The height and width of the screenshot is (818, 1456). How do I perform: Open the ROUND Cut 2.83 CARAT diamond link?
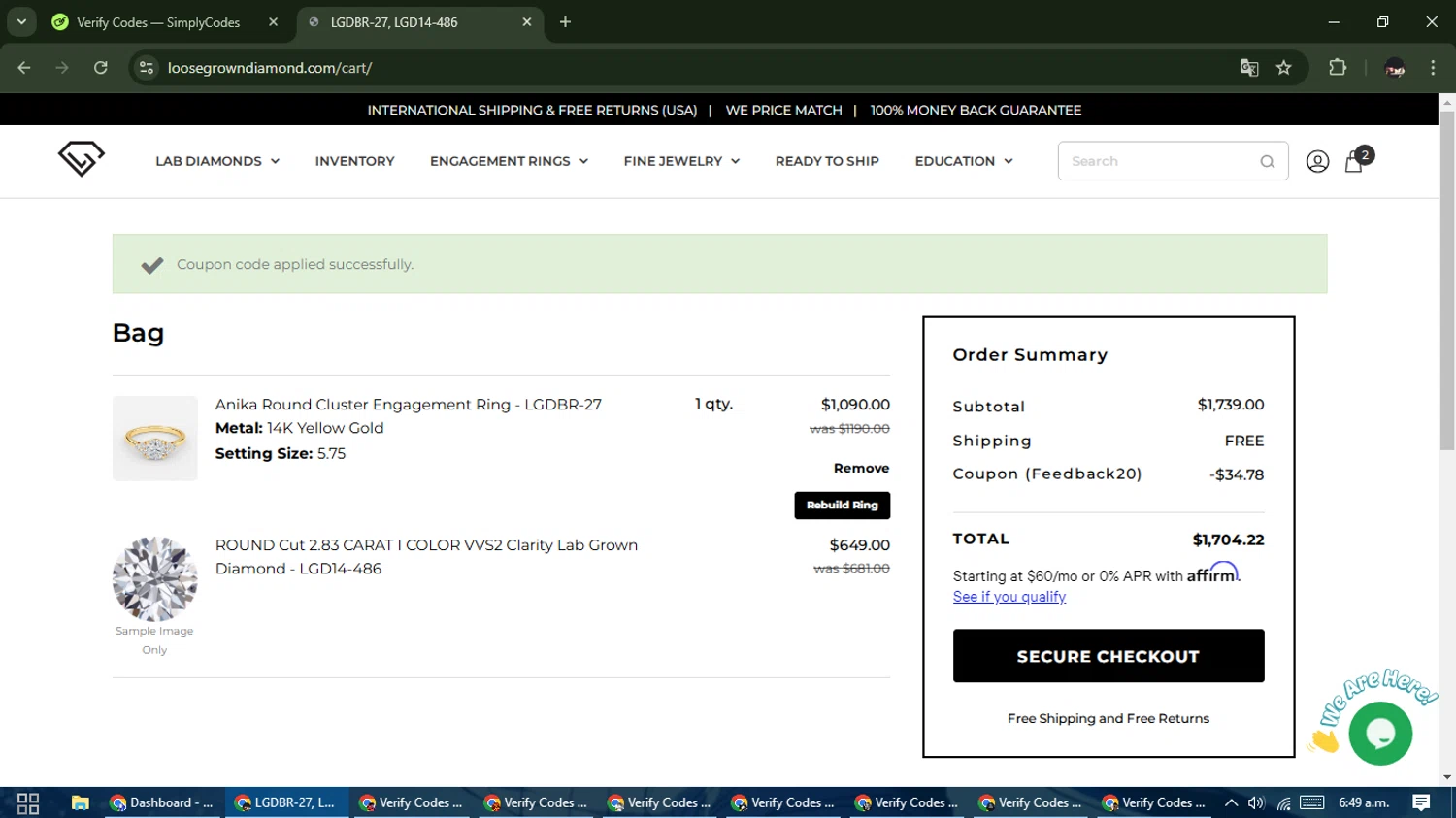pyautogui.click(x=426, y=557)
